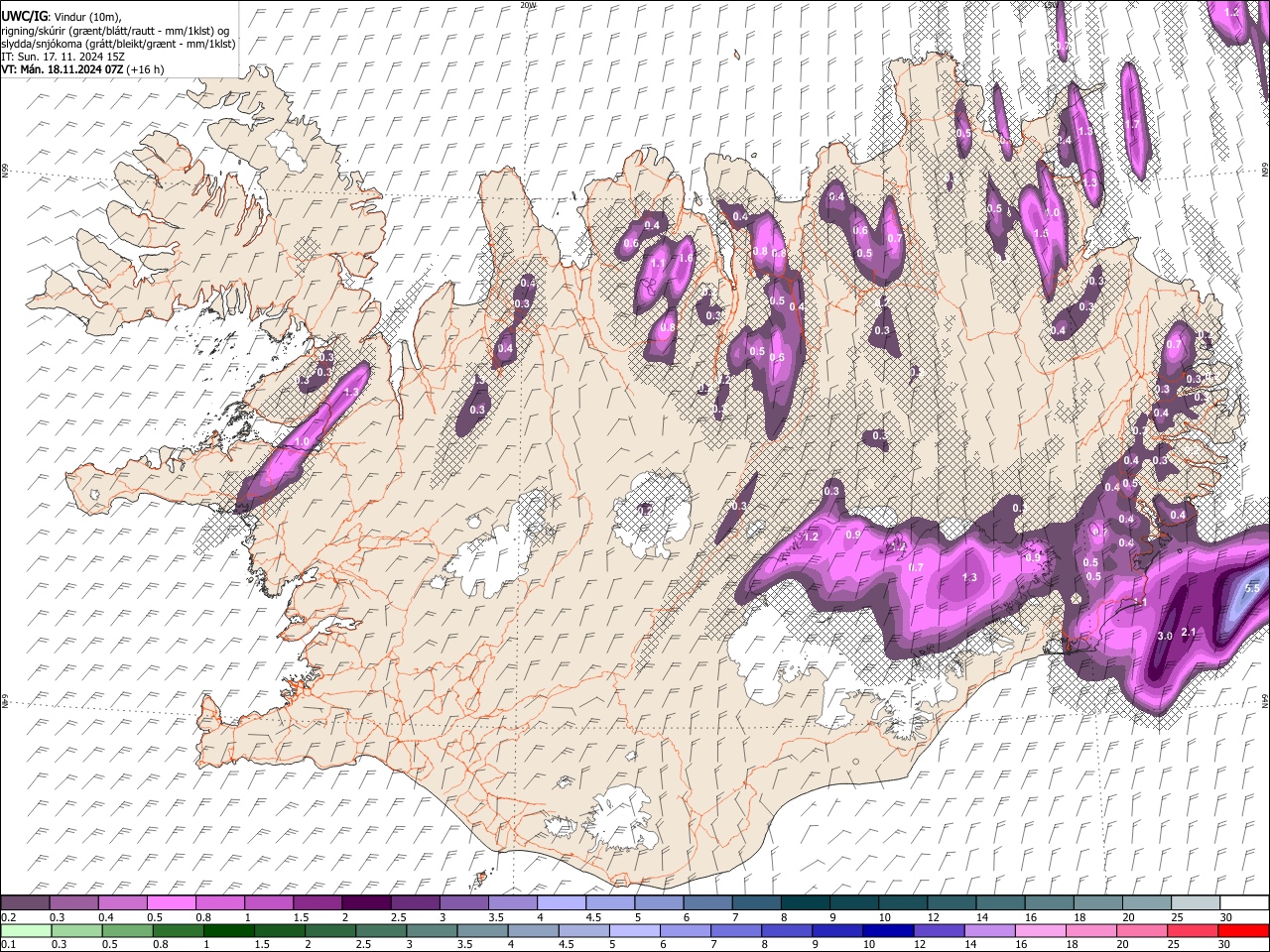This screenshot has width=1270, height=952.
Task: Select the darkest purple 2 swatch, upper row
Action: point(366,903)
